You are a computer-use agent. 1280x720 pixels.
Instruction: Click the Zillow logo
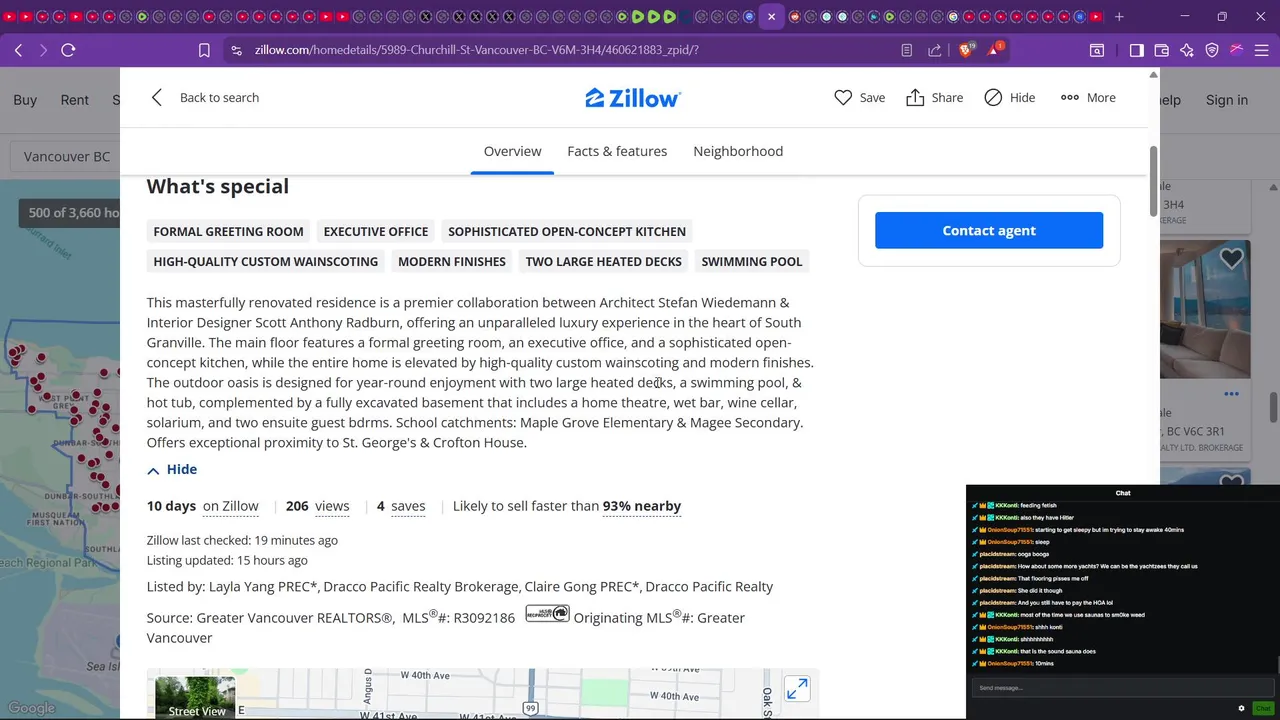point(633,98)
